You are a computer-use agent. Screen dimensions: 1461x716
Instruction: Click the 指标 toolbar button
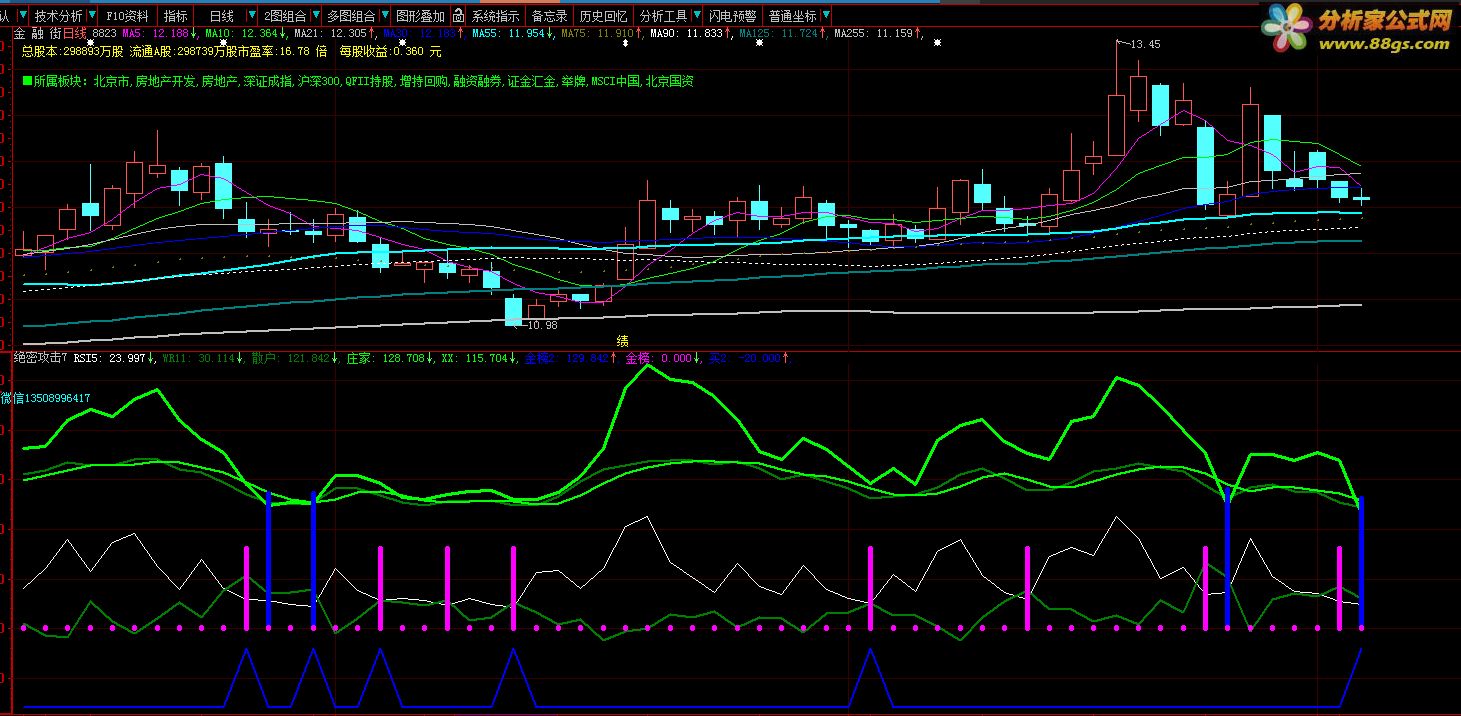click(175, 16)
